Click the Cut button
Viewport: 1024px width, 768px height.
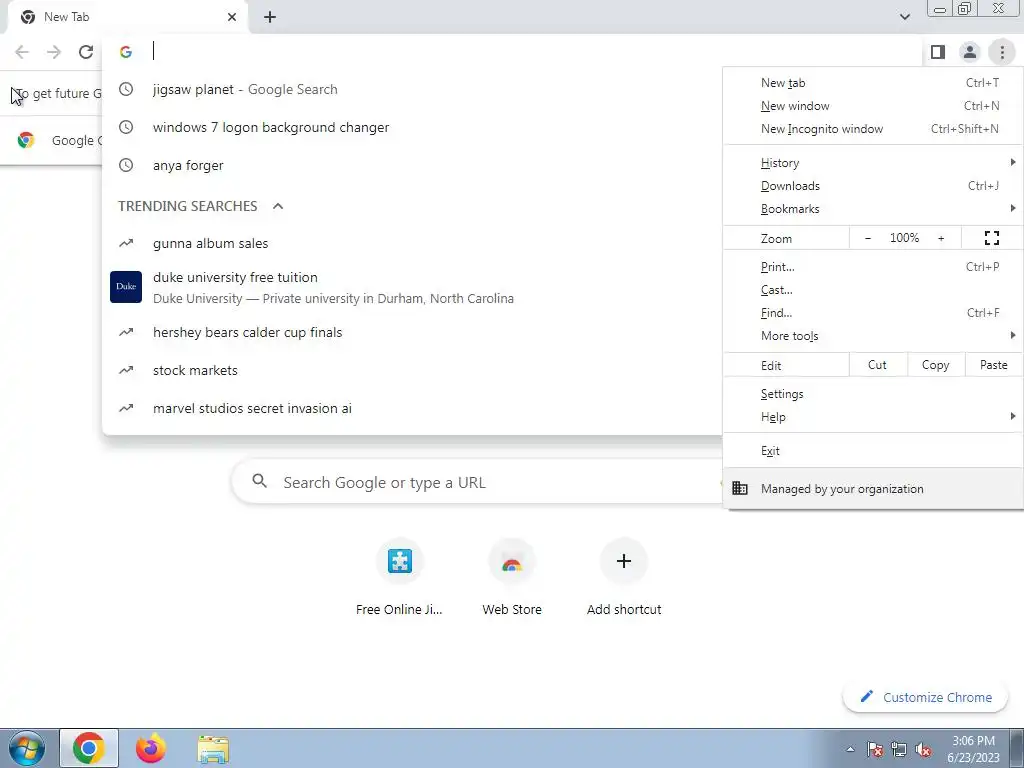click(878, 365)
